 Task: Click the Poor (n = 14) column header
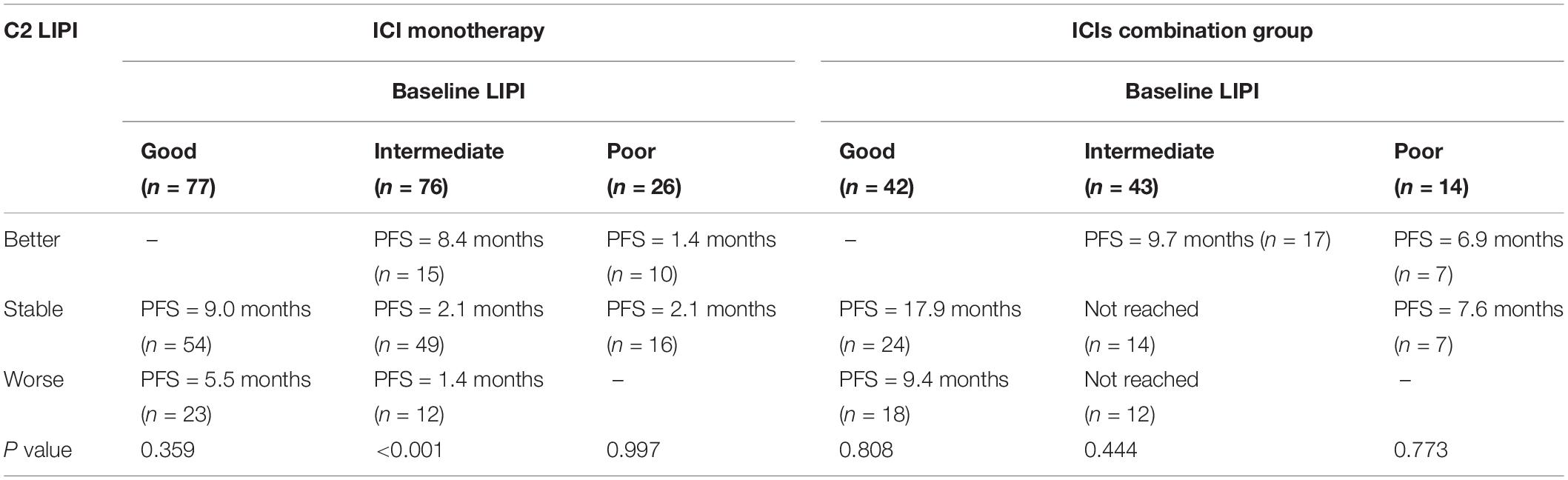click(1431, 169)
